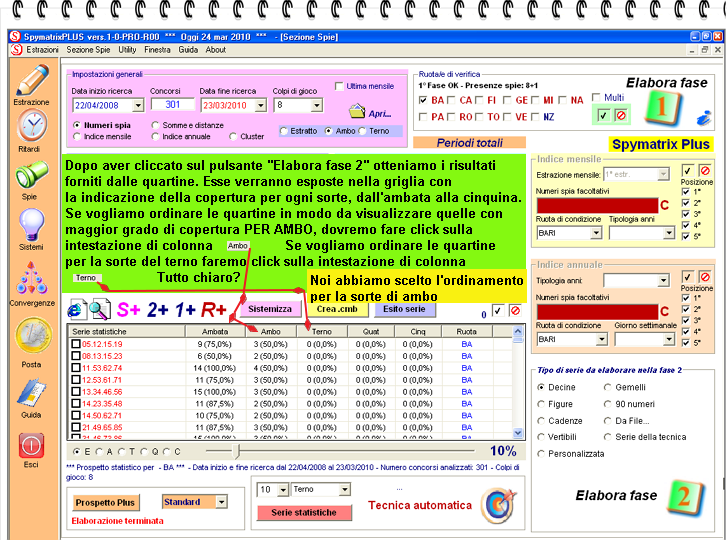Click the red Serie statistiche button
This screenshot has height=540, width=727.
(x=304, y=513)
